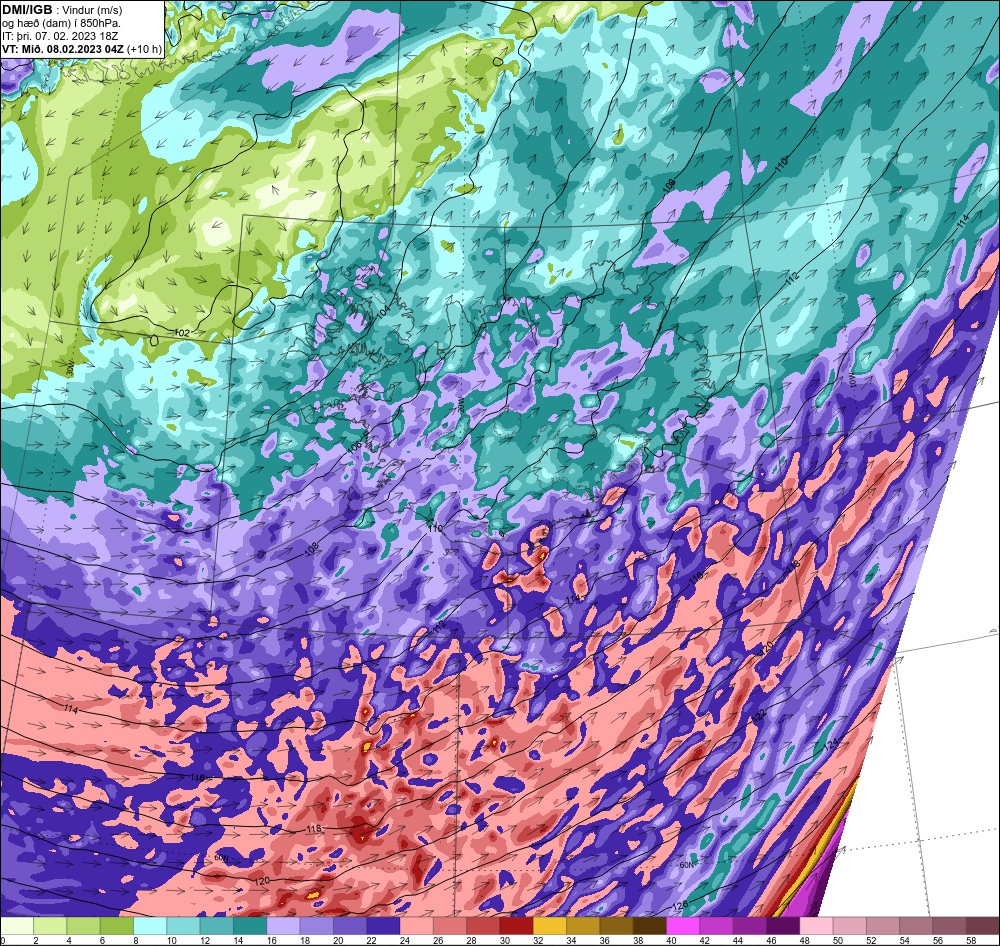Select the 34–36 m/s mustard swatch

582,925
